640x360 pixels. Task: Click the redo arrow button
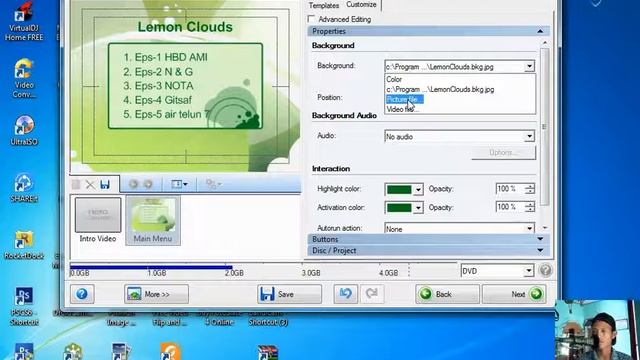[x=371, y=294]
